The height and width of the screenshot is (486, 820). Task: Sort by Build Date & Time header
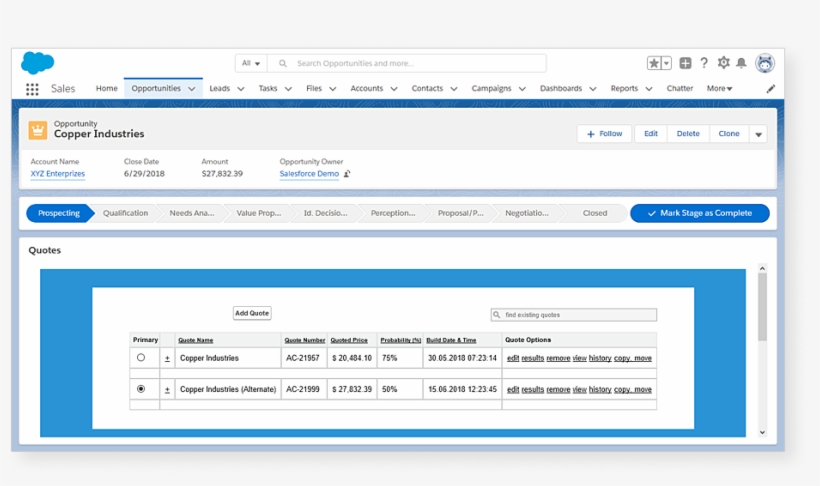click(x=451, y=340)
